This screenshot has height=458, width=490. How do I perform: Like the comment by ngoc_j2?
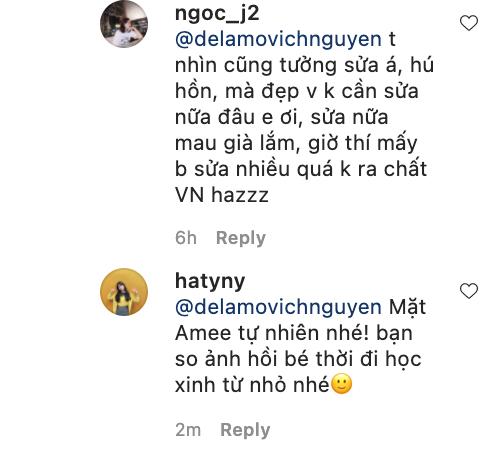[469, 23]
